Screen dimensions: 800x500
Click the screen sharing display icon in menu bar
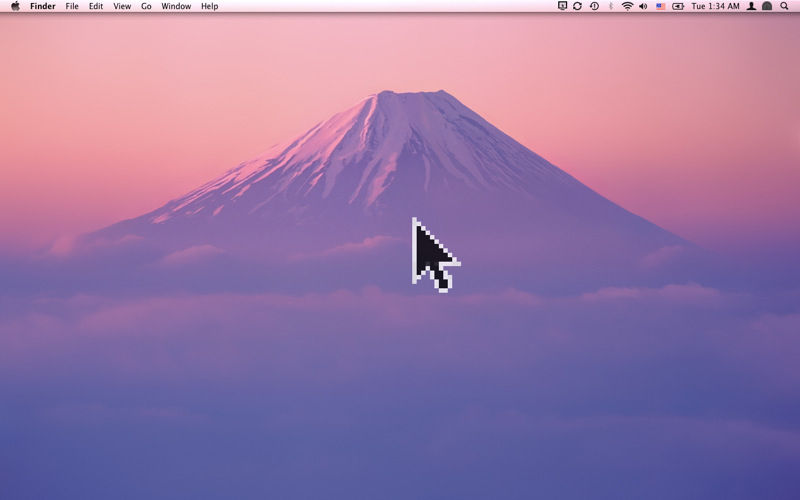pos(562,6)
